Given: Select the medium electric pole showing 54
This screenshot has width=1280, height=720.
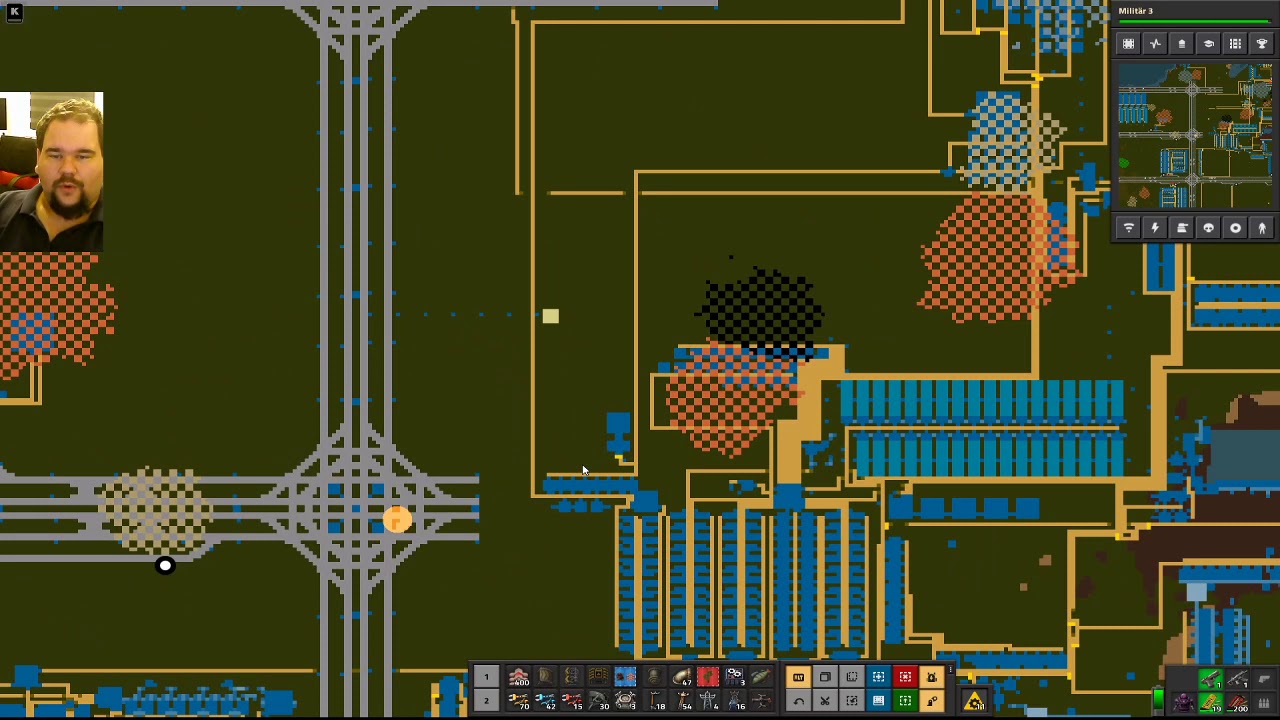Looking at the screenshot, I should coord(680,701).
